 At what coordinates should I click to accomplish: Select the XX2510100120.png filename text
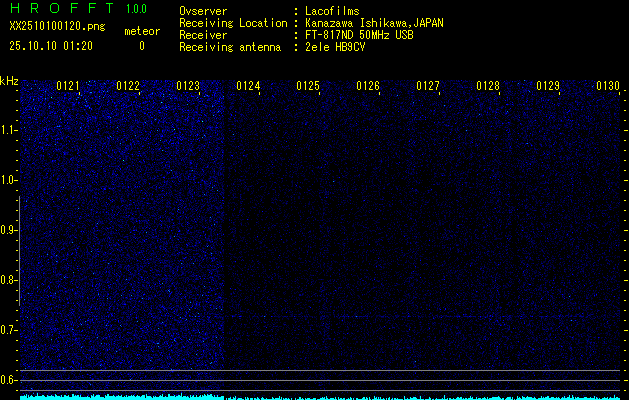(56, 27)
